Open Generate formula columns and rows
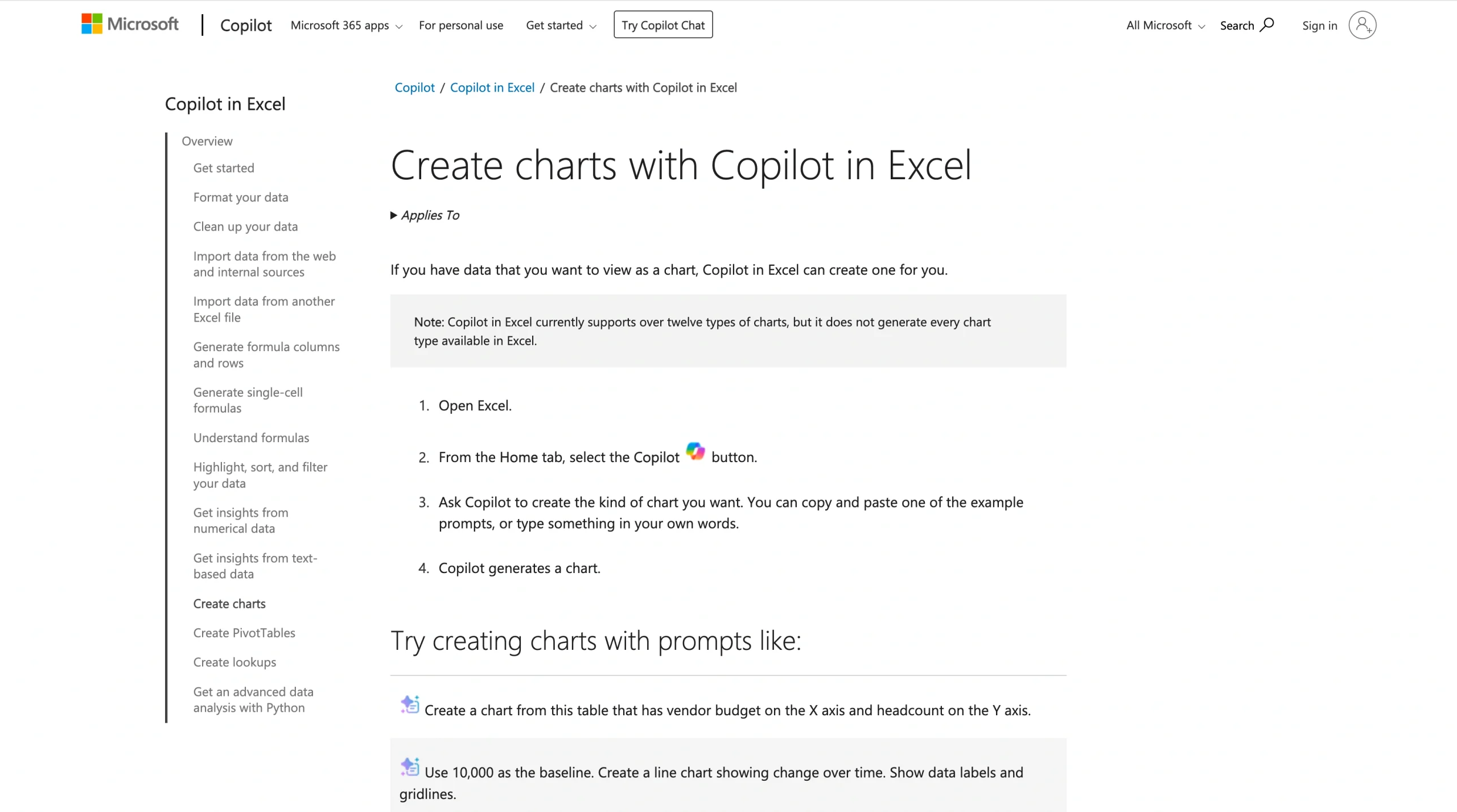This screenshot has height=812, width=1457. click(x=266, y=354)
